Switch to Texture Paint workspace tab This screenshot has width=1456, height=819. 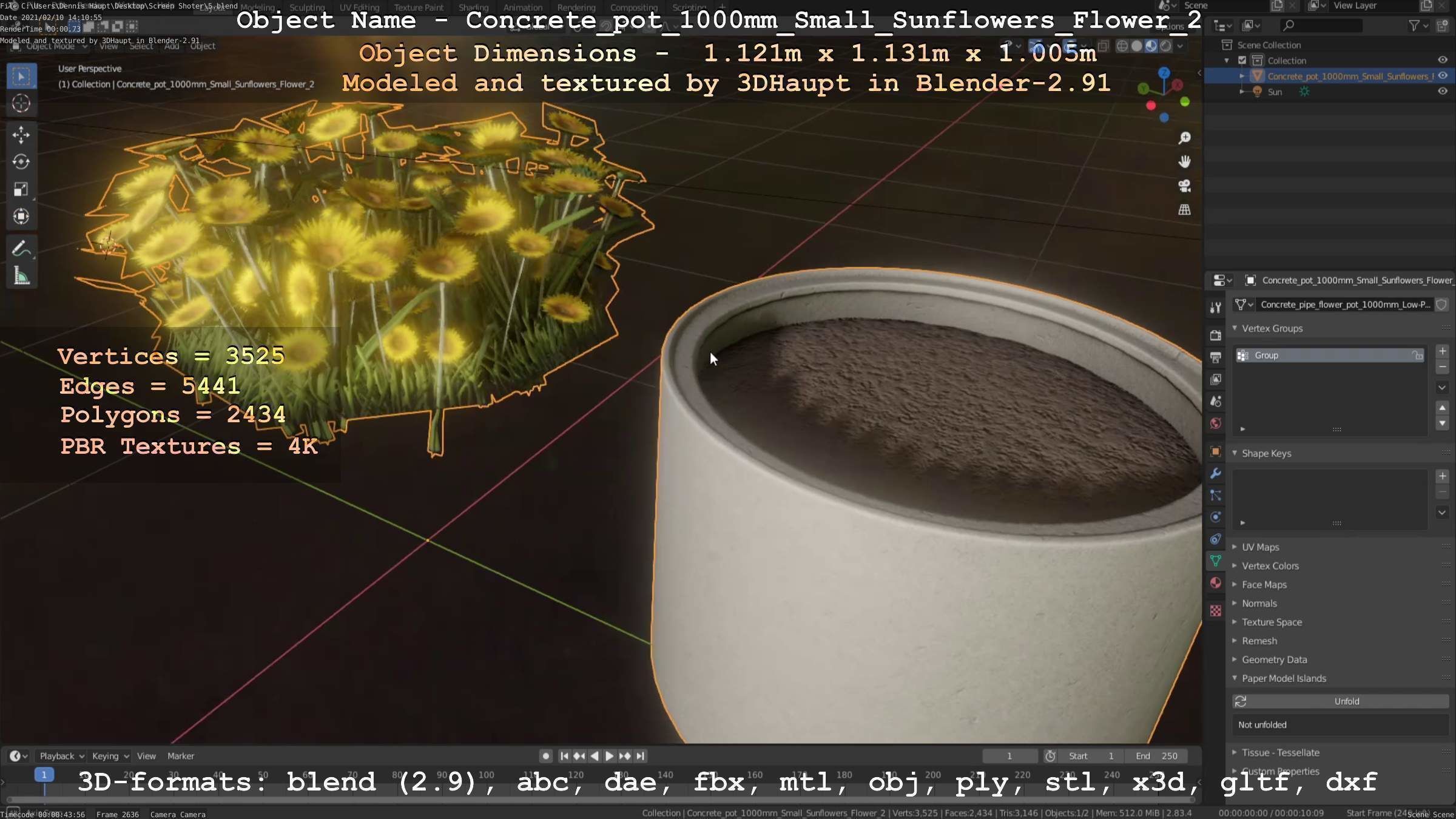coord(419,7)
